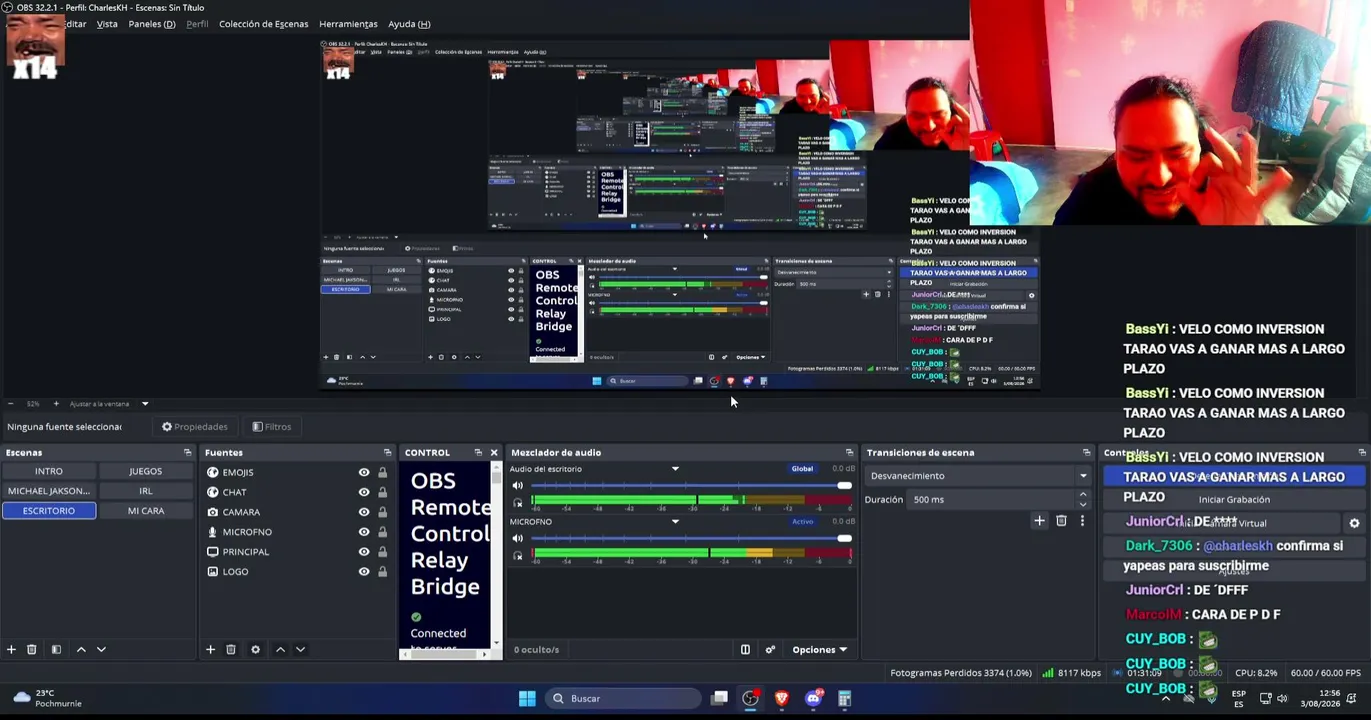
Task: Move the selected source down in Fuentes
Action: click(300, 649)
